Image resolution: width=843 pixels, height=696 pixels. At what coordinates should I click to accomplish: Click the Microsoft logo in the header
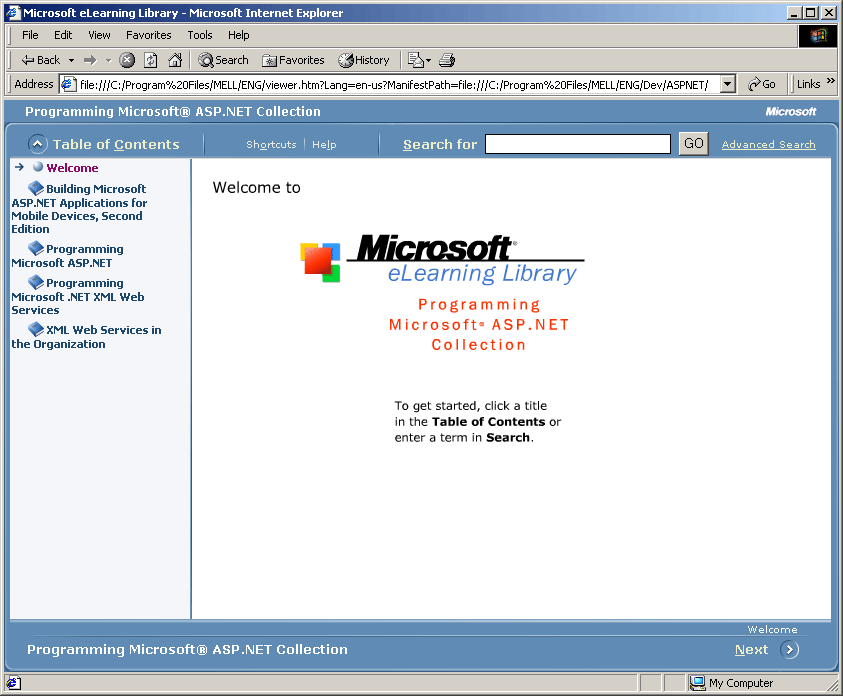click(791, 111)
